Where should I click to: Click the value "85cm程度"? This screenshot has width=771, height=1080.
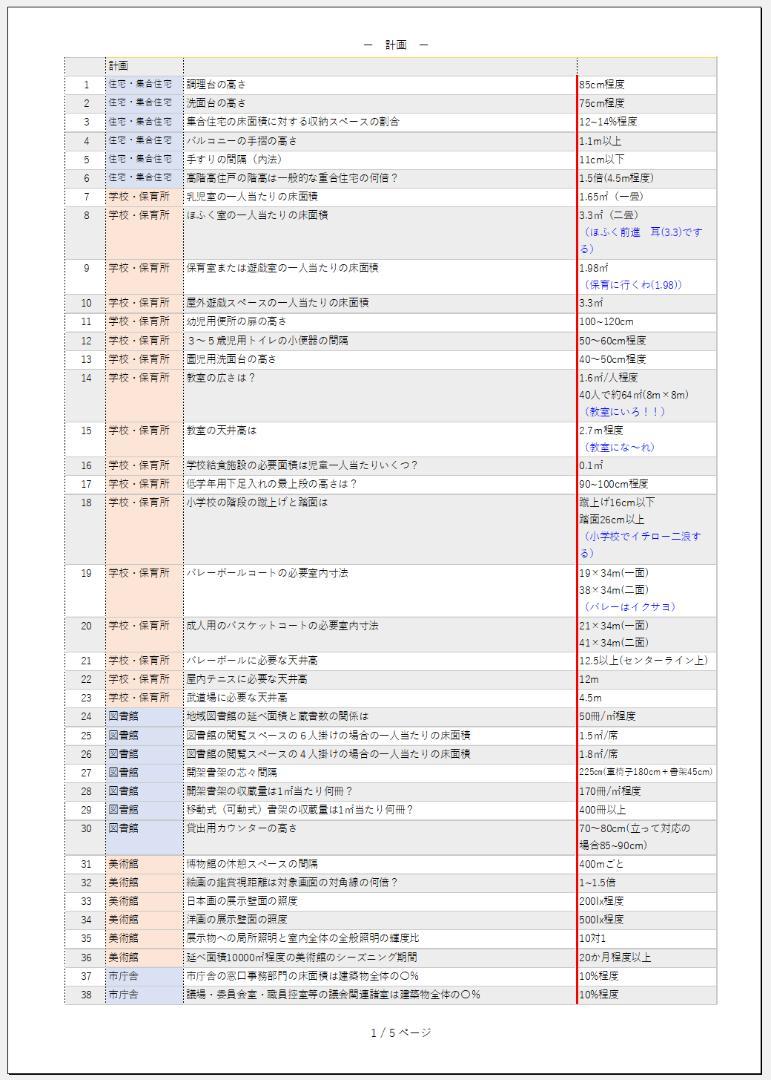(x=602, y=85)
